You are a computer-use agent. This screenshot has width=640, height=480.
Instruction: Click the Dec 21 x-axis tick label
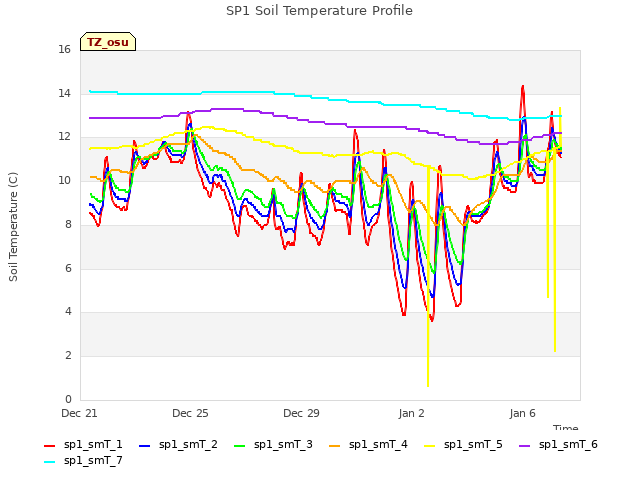79,413
